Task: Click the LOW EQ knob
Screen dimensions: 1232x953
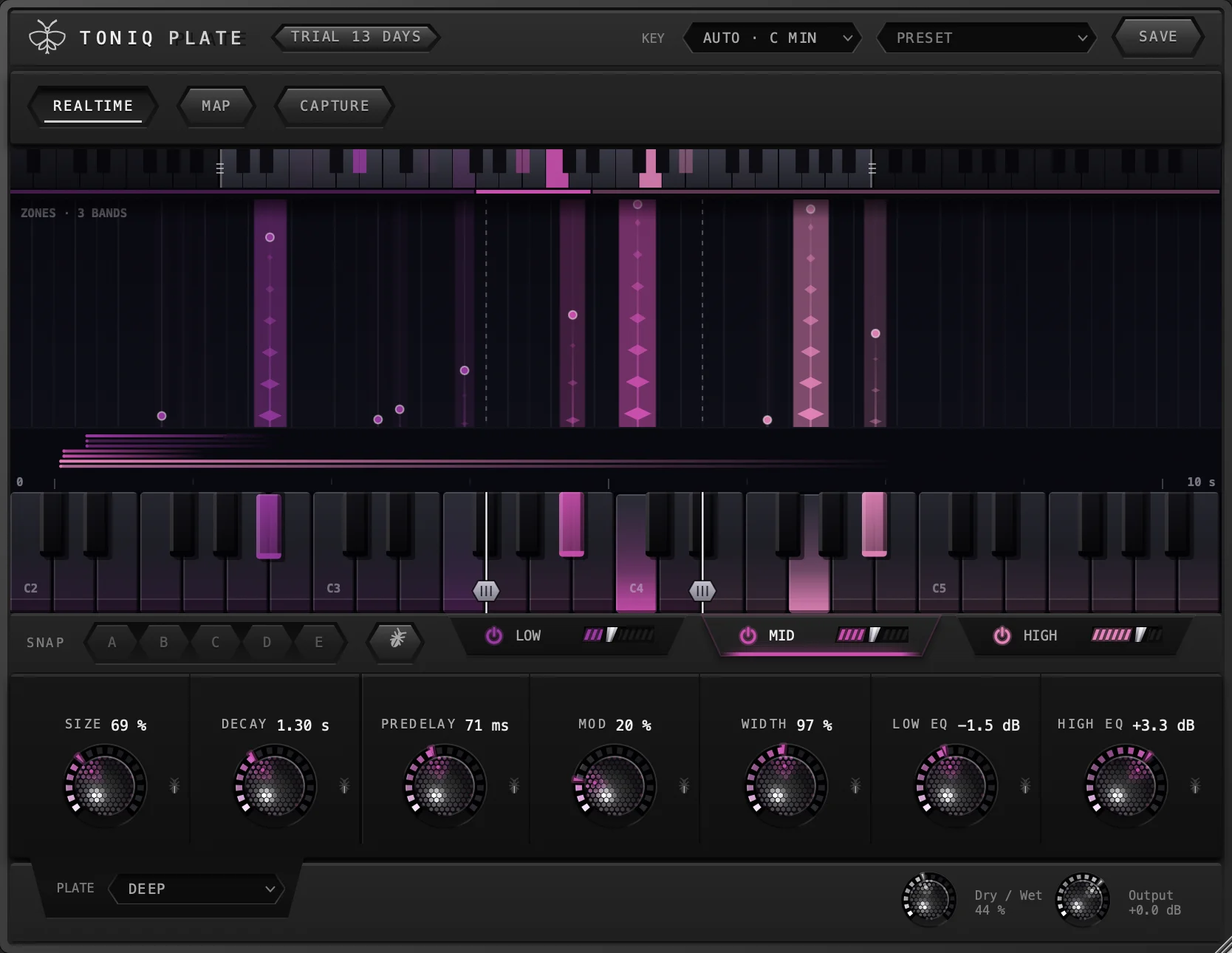Action: pos(956,785)
